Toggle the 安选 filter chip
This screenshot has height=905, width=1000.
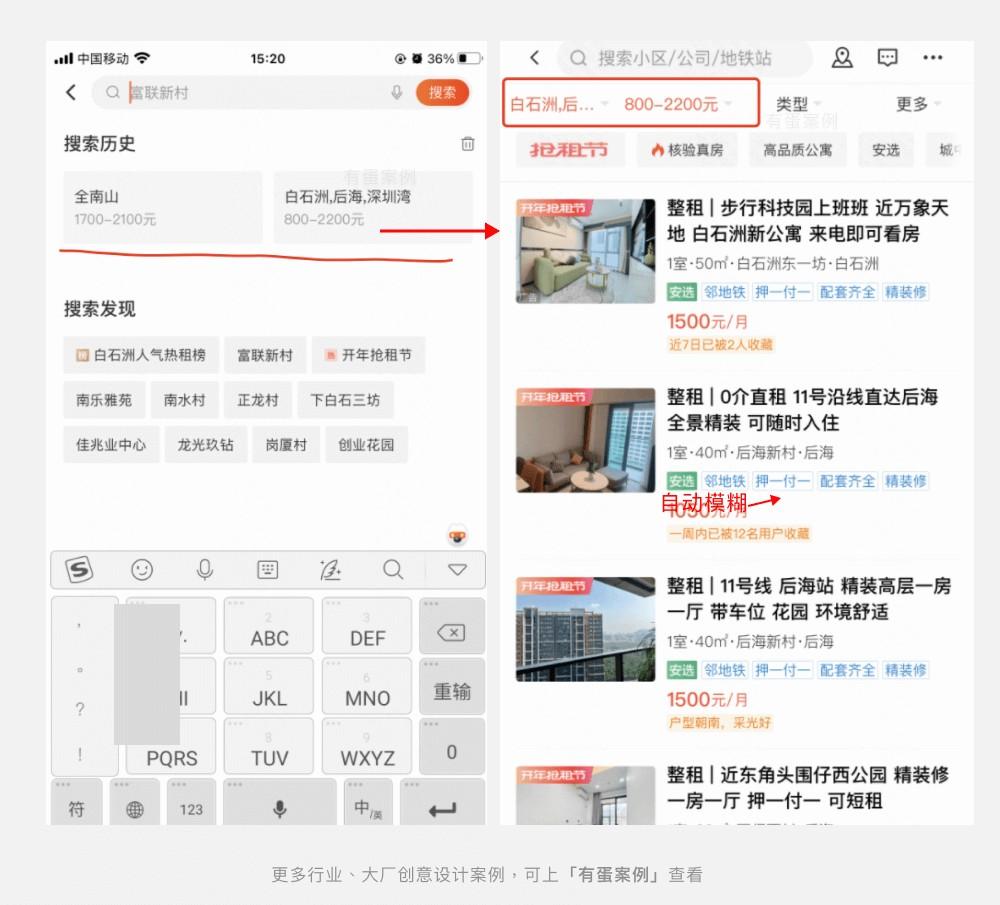tap(885, 150)
